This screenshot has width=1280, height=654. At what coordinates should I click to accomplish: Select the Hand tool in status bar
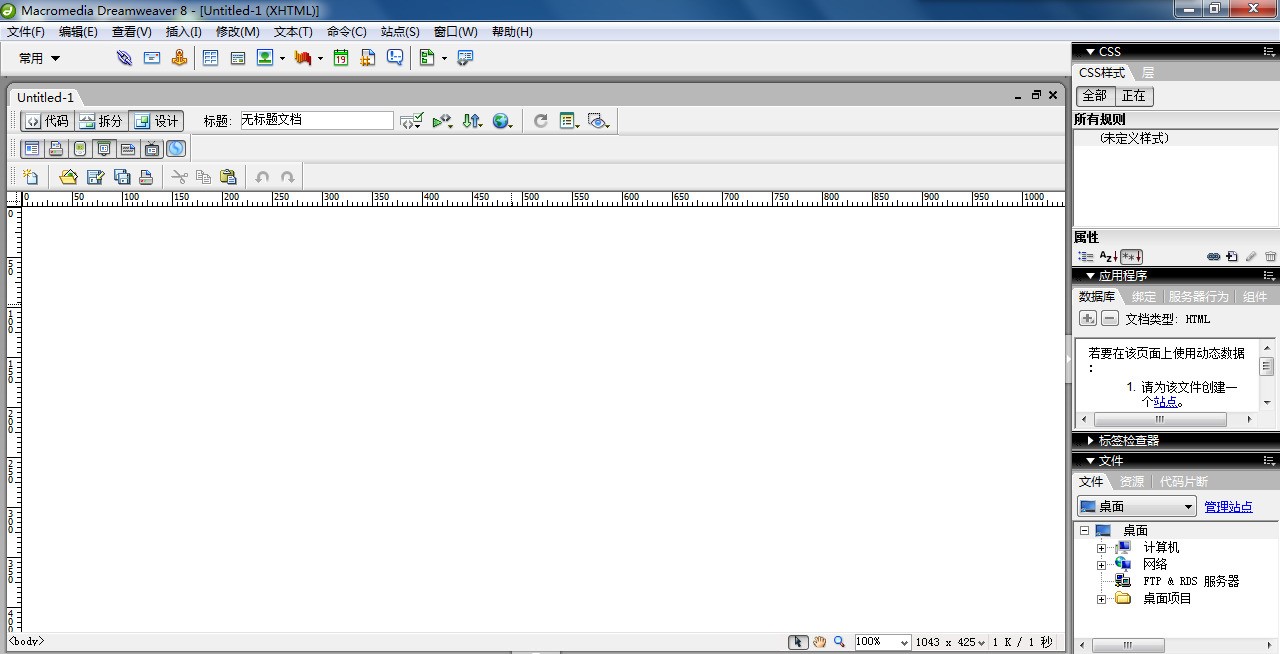point(819,642)
